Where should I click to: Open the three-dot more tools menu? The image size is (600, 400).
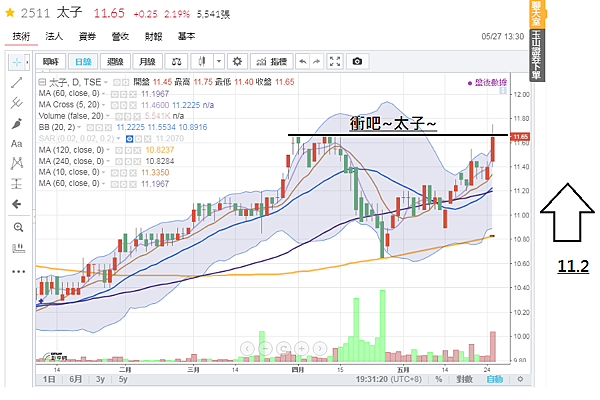[x=18, y=271]
